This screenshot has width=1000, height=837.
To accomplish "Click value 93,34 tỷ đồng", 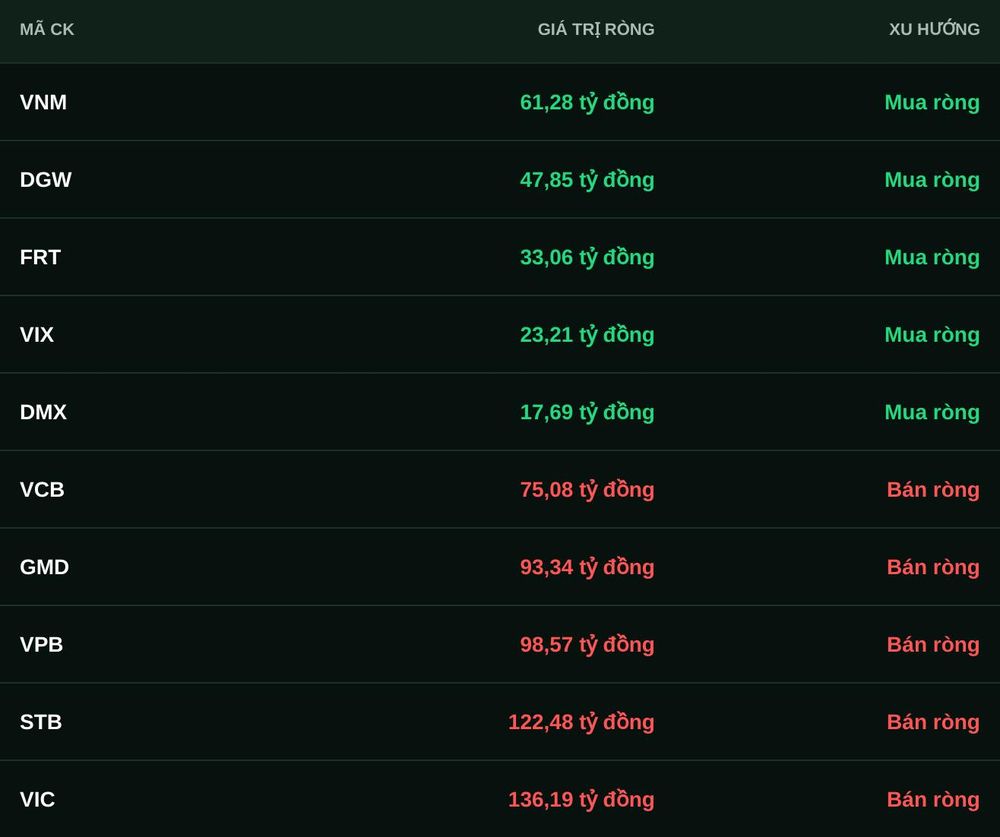I will click(x=587, y=568).
